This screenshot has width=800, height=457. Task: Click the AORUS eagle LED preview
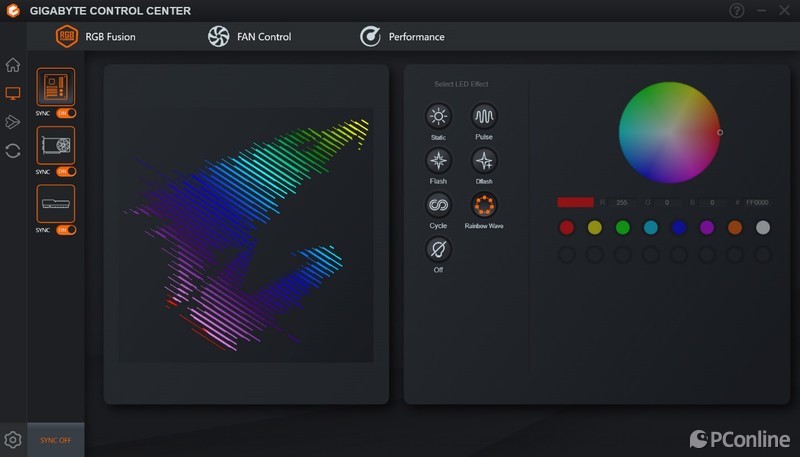(246, 235)
